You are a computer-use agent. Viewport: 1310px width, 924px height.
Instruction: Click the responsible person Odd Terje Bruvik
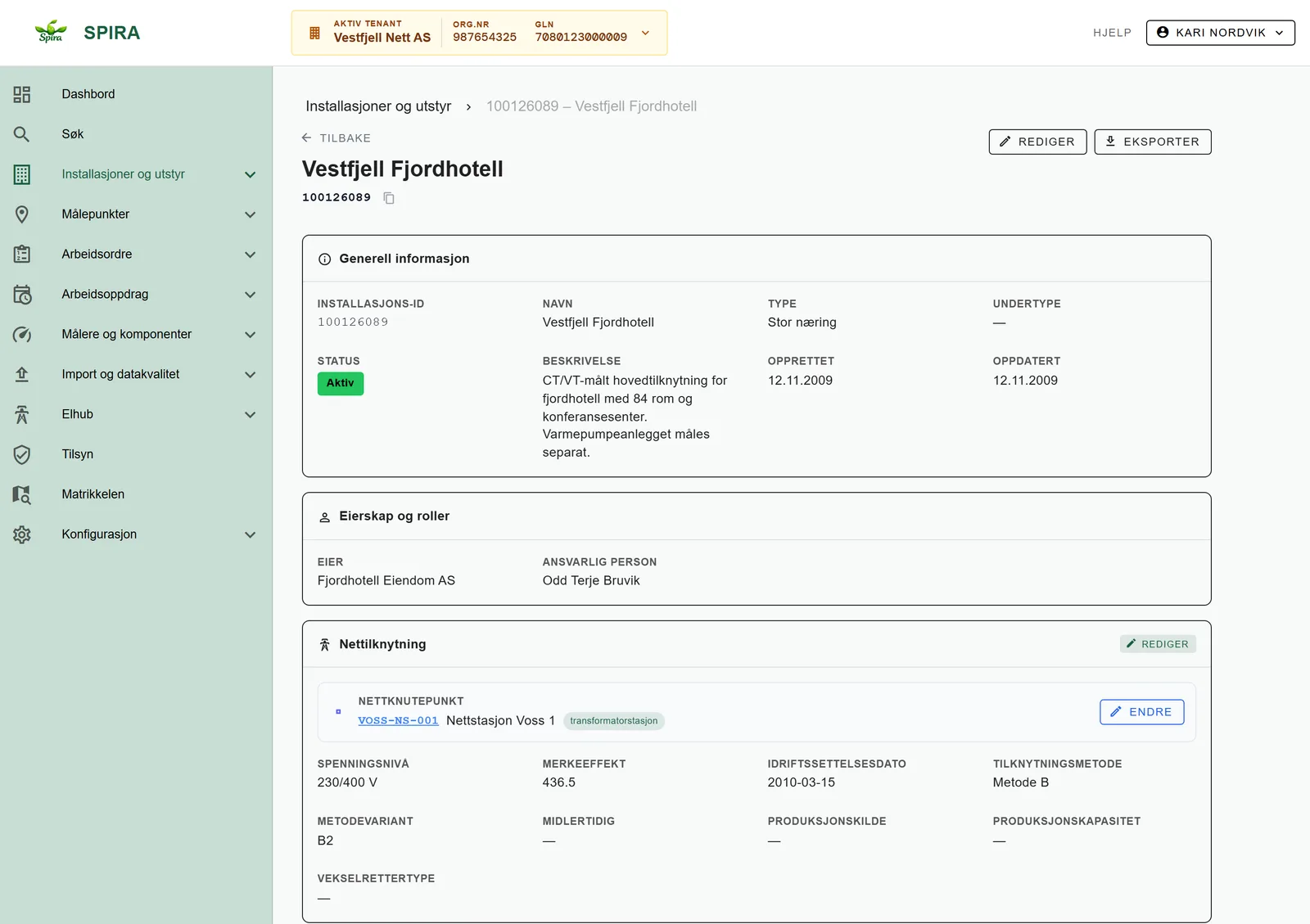[591, 581]
